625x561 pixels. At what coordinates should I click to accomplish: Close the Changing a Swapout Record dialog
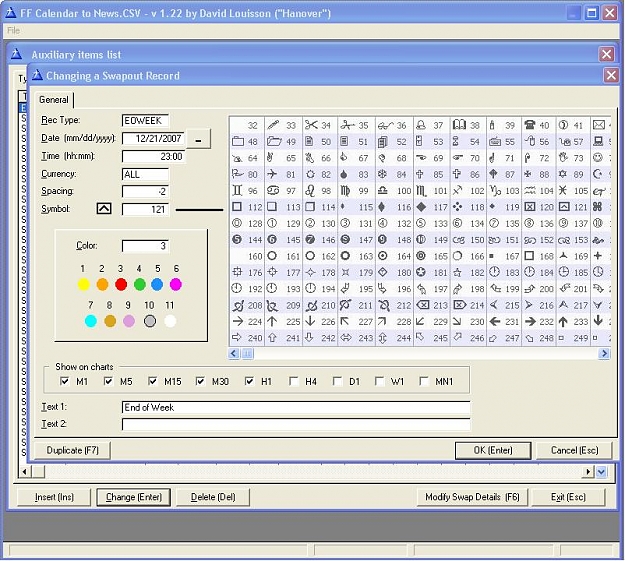(x=611, y=75)
